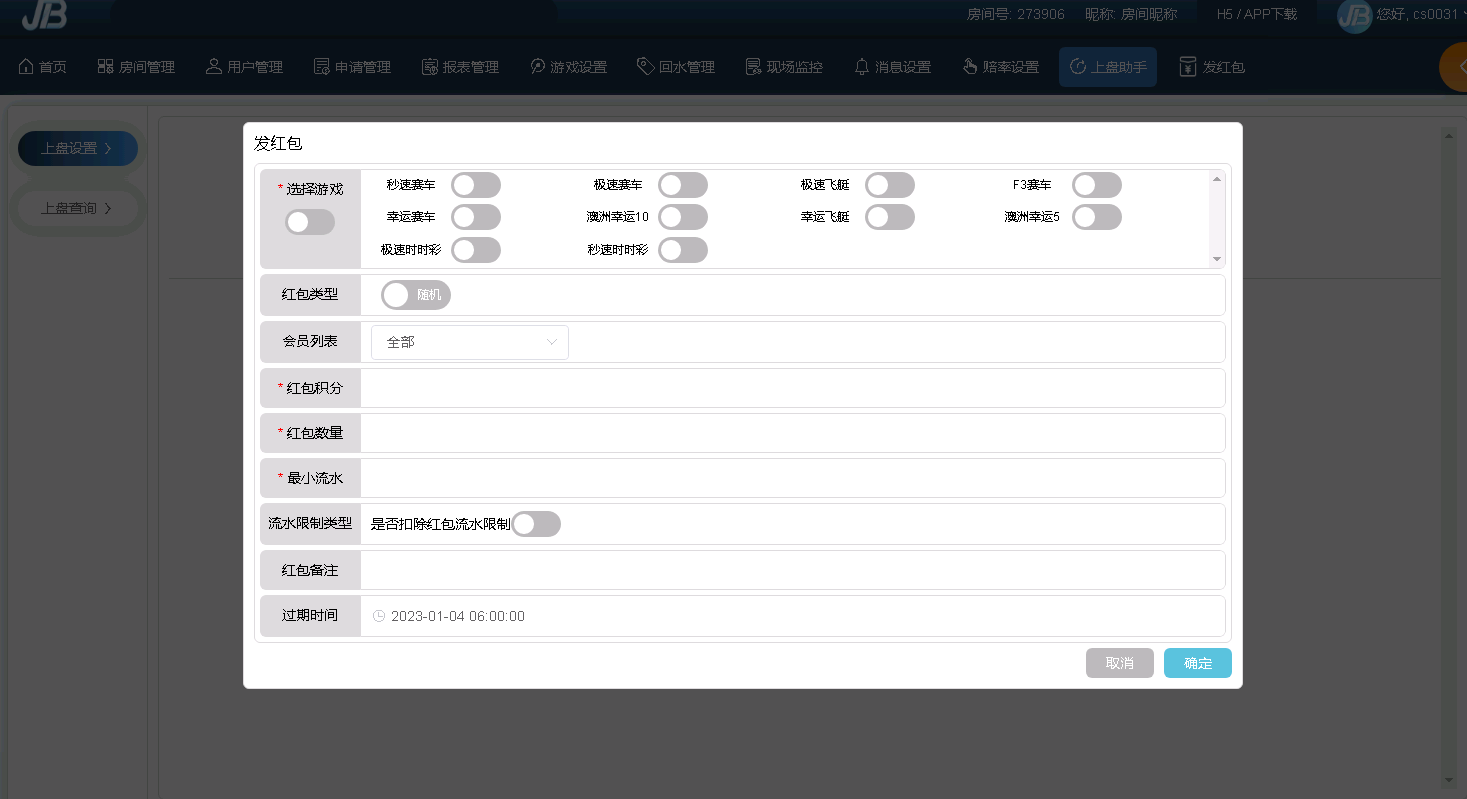The height and width of the screenshot is (799, 1467).
Task: Click the clock icon in 过期时间 field
Action: [379, 616]
